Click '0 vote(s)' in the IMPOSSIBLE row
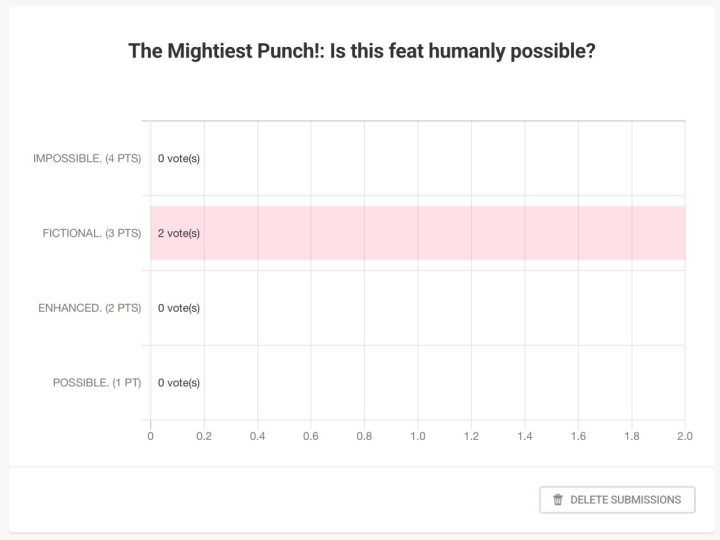Image resolution: width=720 pixels, height=540 pixels. pos(179,158)
